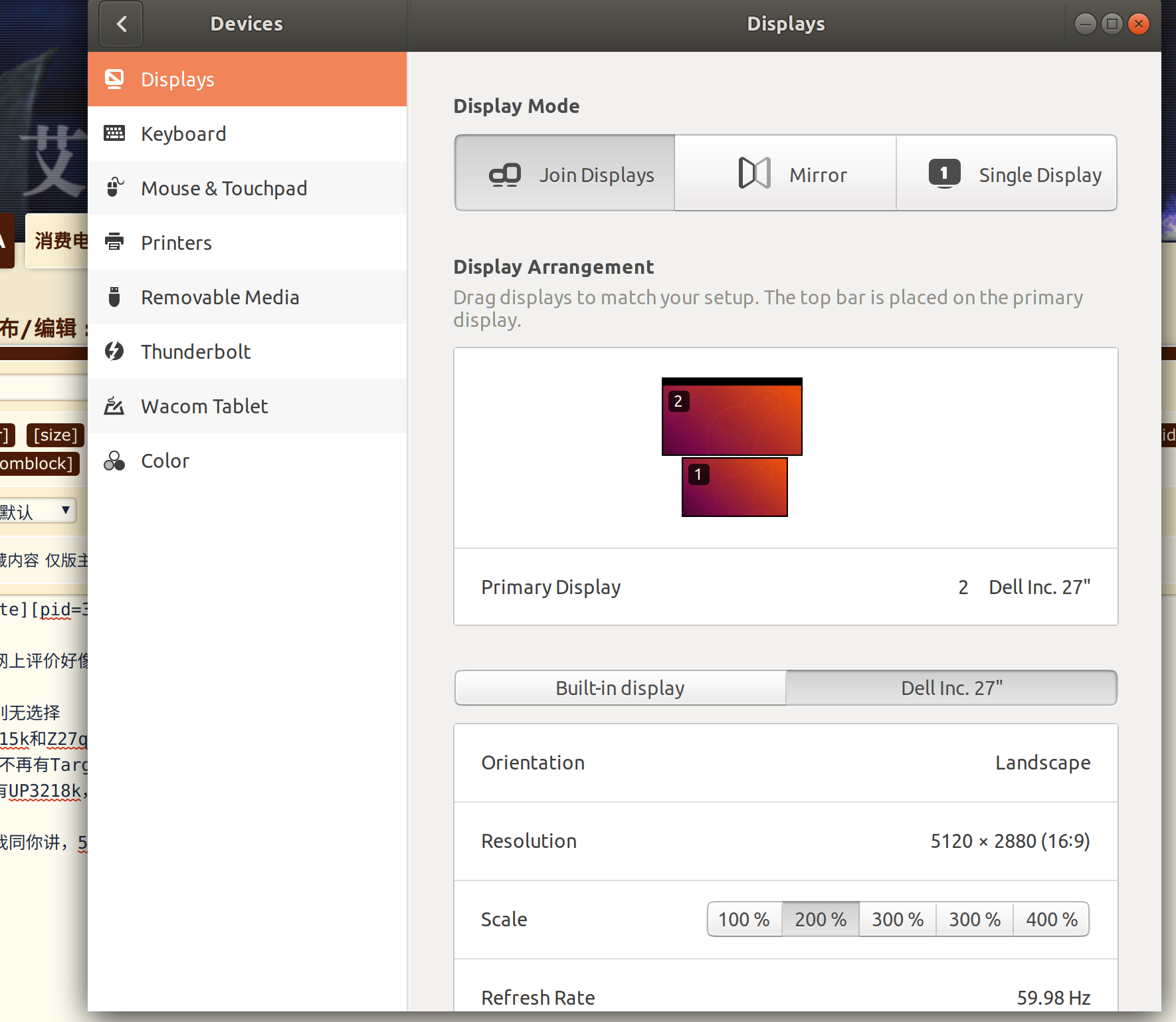Select Join Displays mode
Viewport: 1176px width, 1022px height.
pos(565,173)
